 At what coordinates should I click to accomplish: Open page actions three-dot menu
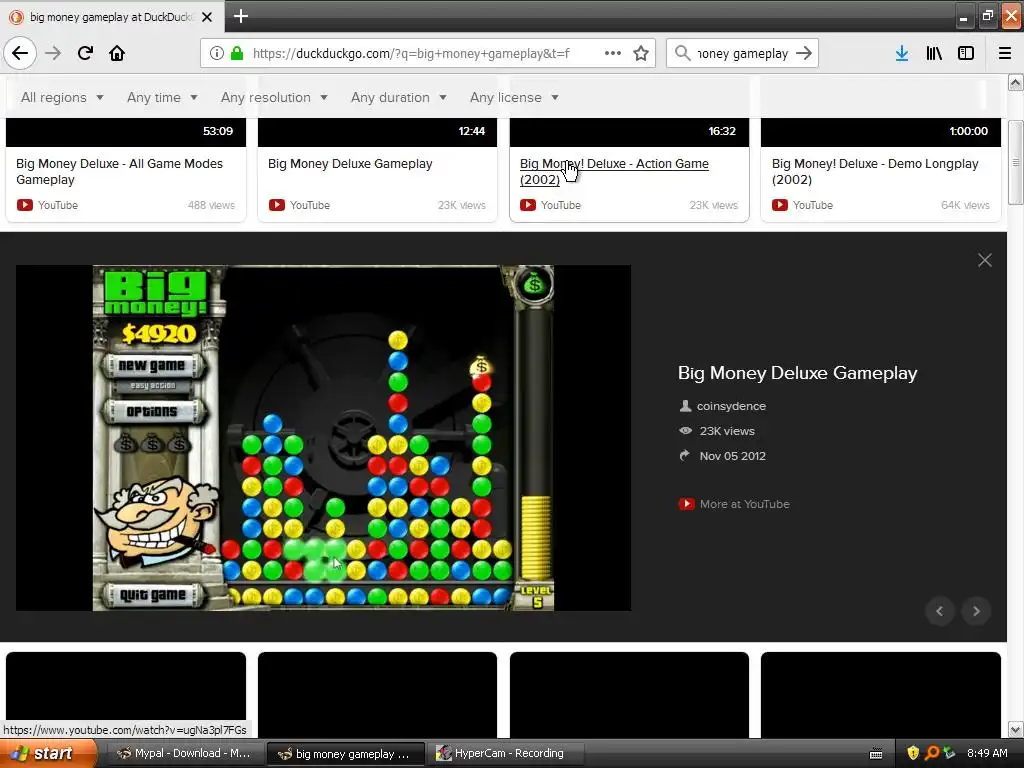613,53
